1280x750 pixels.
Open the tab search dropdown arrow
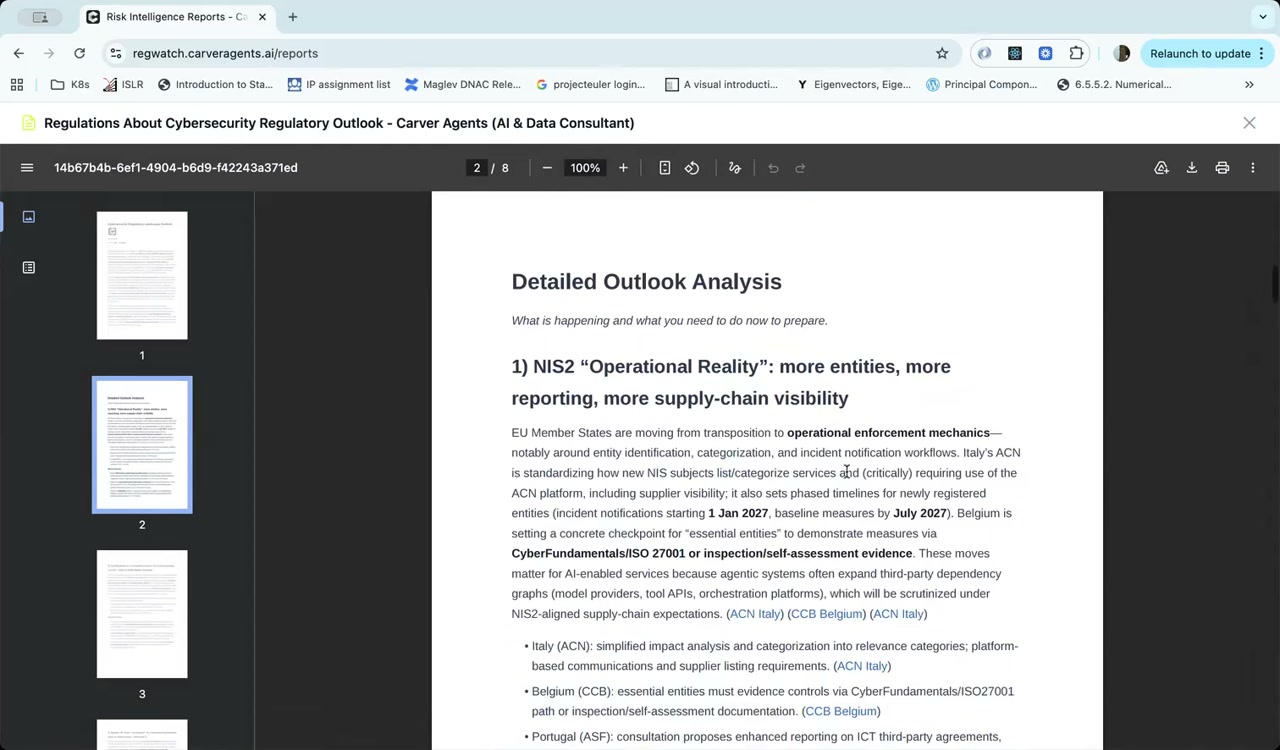click(x=1263, y=17)
